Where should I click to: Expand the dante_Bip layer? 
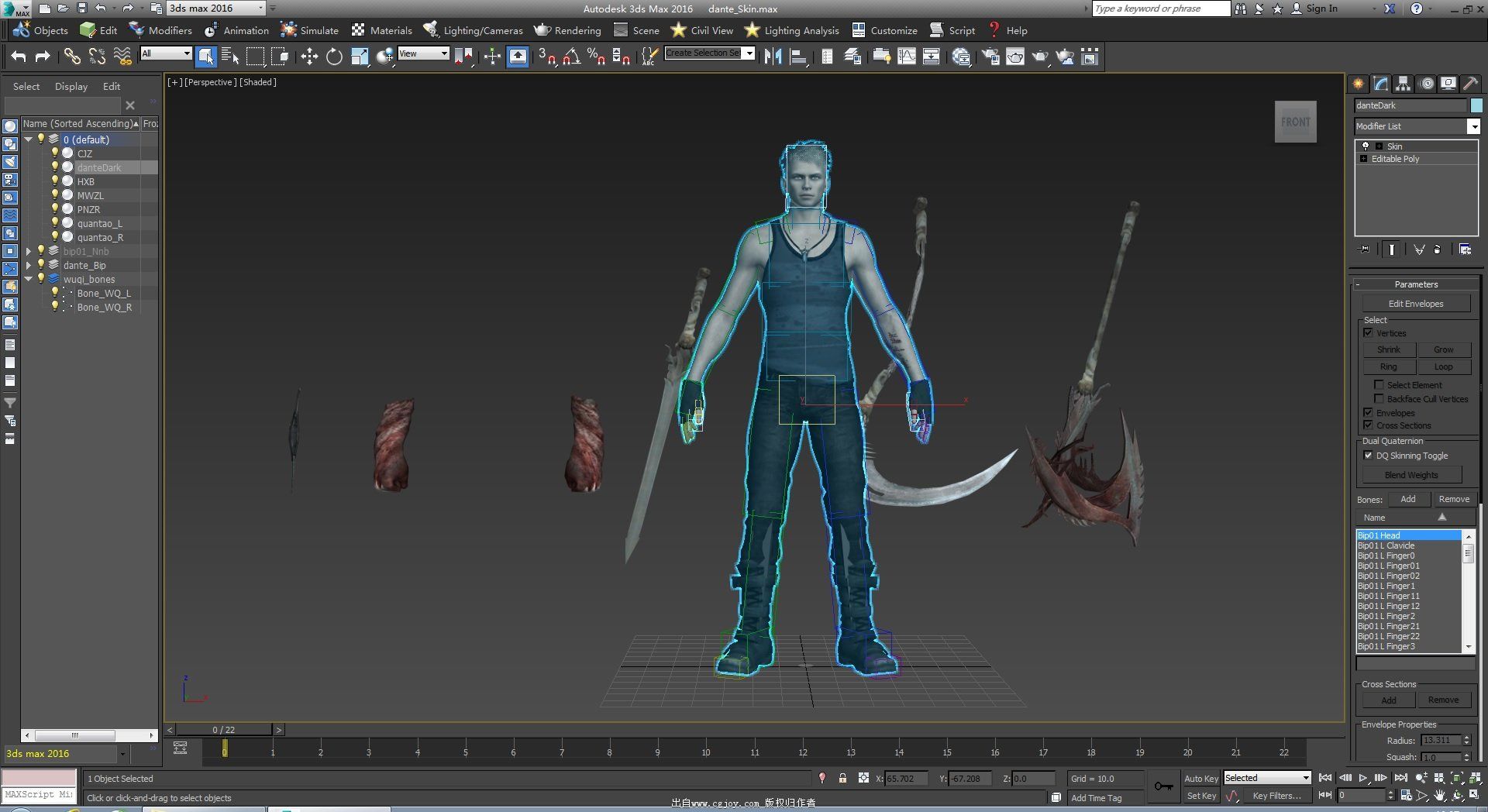pyautogui.click(x=29, y=265)
